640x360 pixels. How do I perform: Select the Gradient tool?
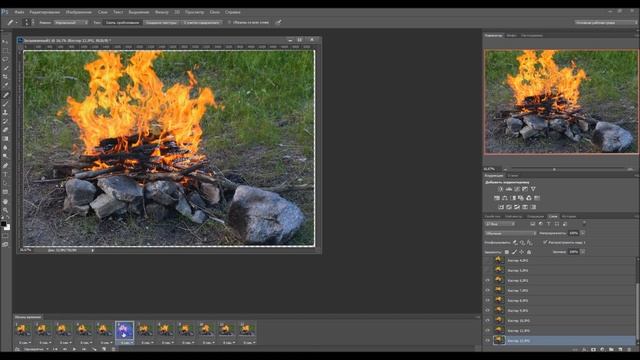click(5, 139)
